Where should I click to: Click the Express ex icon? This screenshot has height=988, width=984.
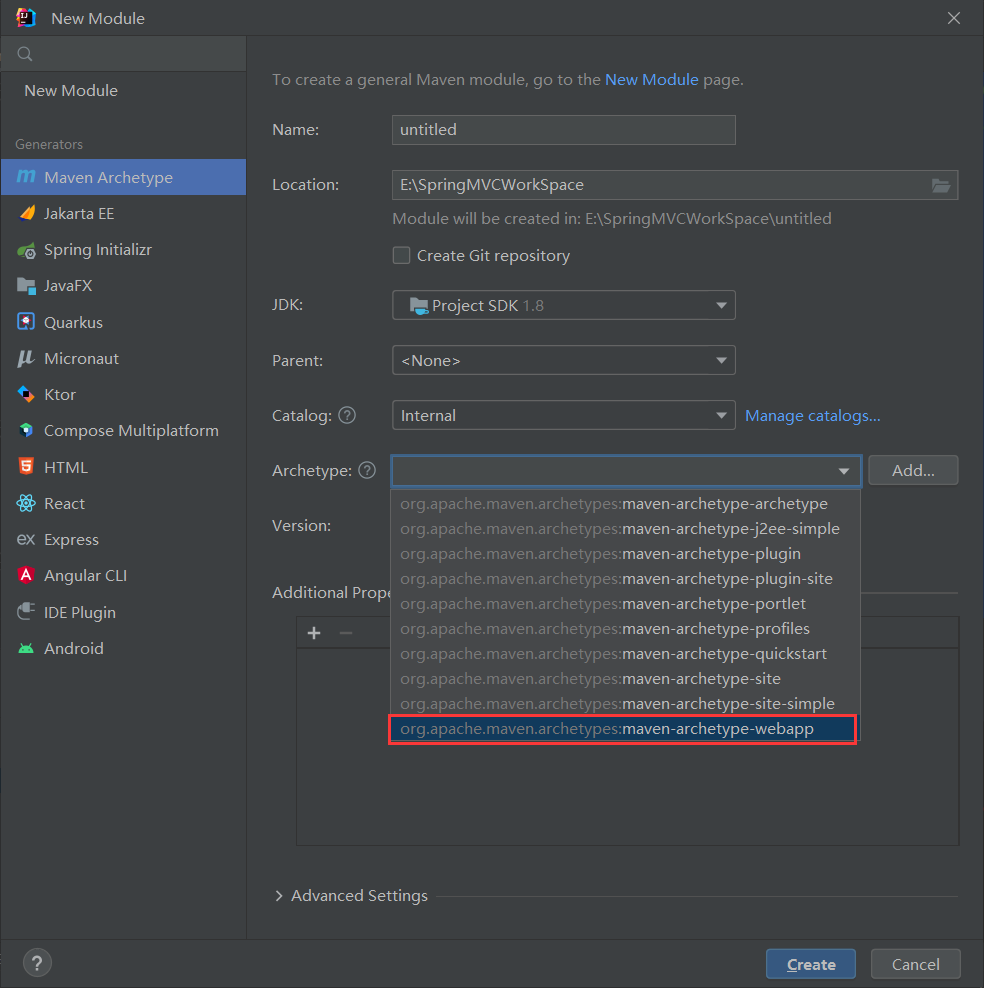(26, 539)
